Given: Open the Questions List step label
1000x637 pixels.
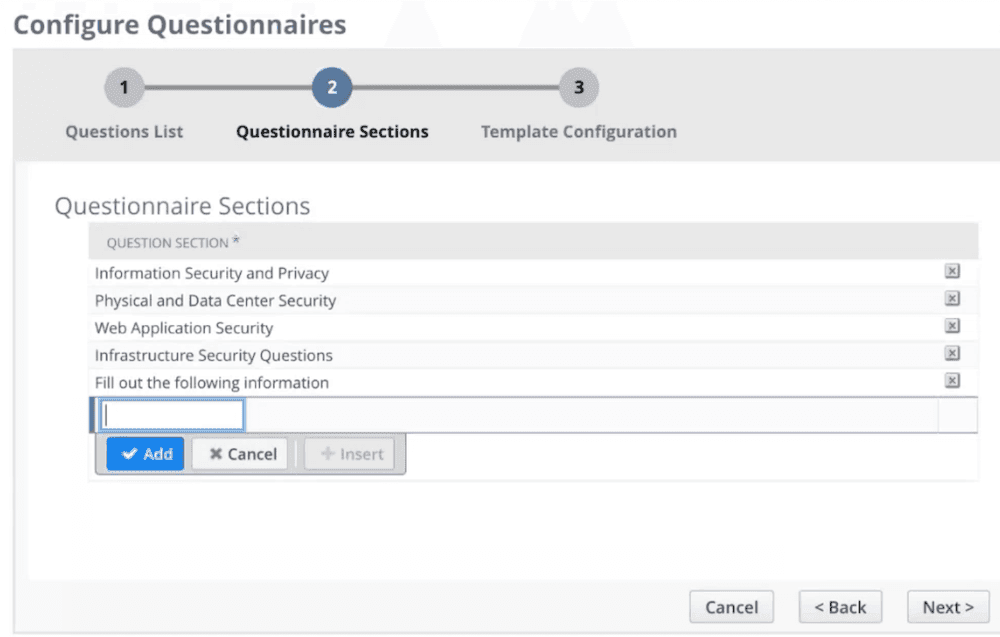Looking at the screenshot, I should point(124,132).
